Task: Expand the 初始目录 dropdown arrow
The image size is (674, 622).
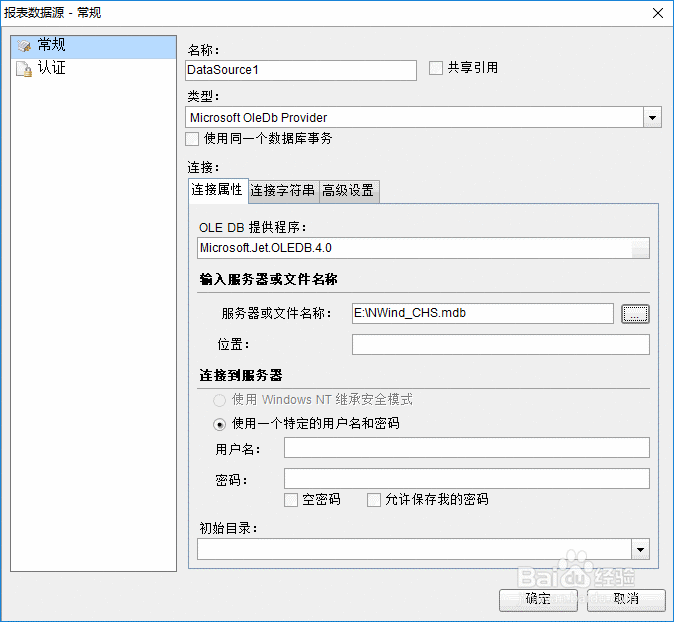Action: coord(640,549)
